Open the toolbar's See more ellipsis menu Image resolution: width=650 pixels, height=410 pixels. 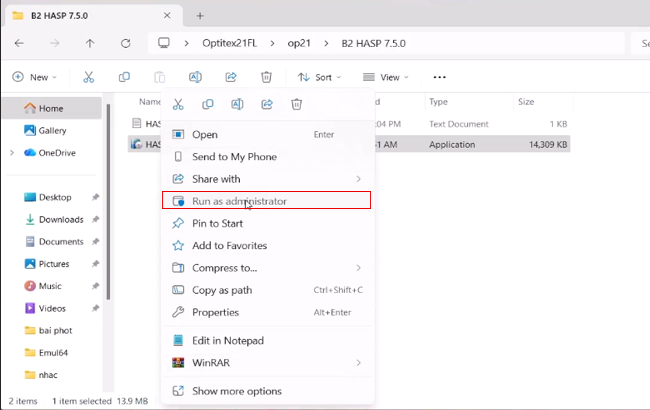(x=438, y=77)
